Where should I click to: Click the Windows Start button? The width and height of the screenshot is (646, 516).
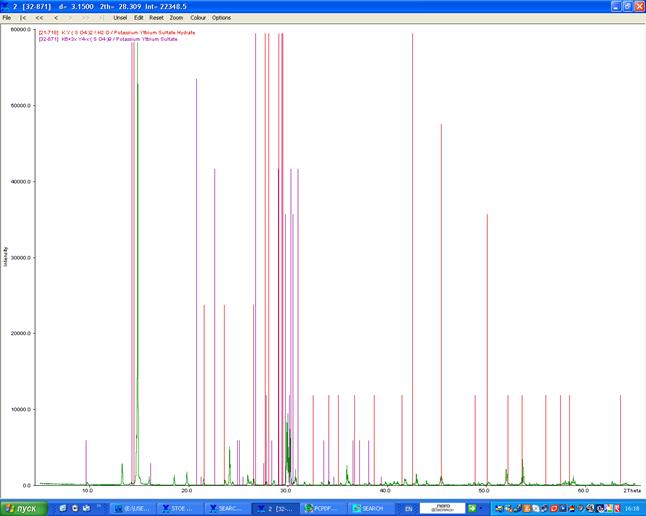[24, 508]
